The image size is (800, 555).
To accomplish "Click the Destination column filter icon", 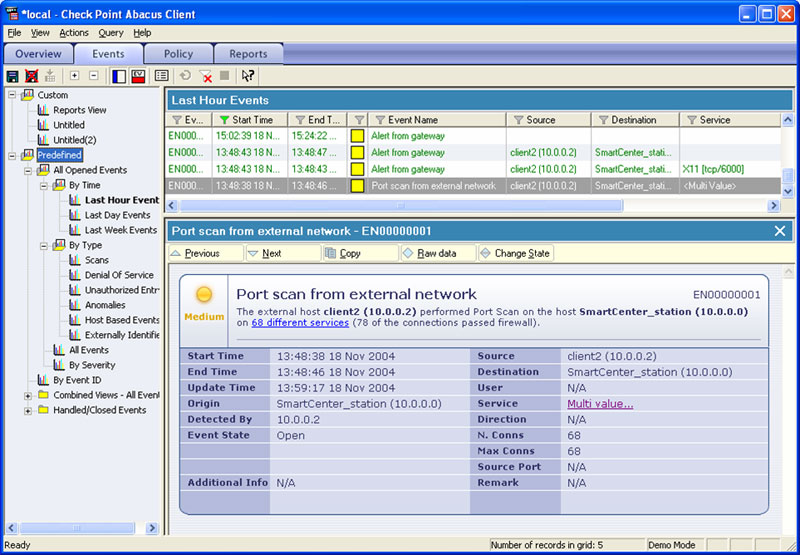I will tap(604, 120).
